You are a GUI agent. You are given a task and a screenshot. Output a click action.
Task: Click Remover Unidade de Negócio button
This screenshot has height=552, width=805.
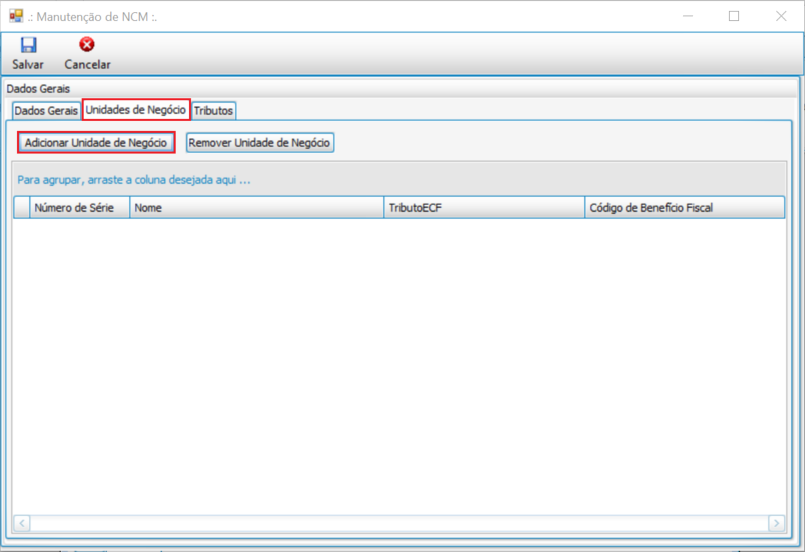259,143
